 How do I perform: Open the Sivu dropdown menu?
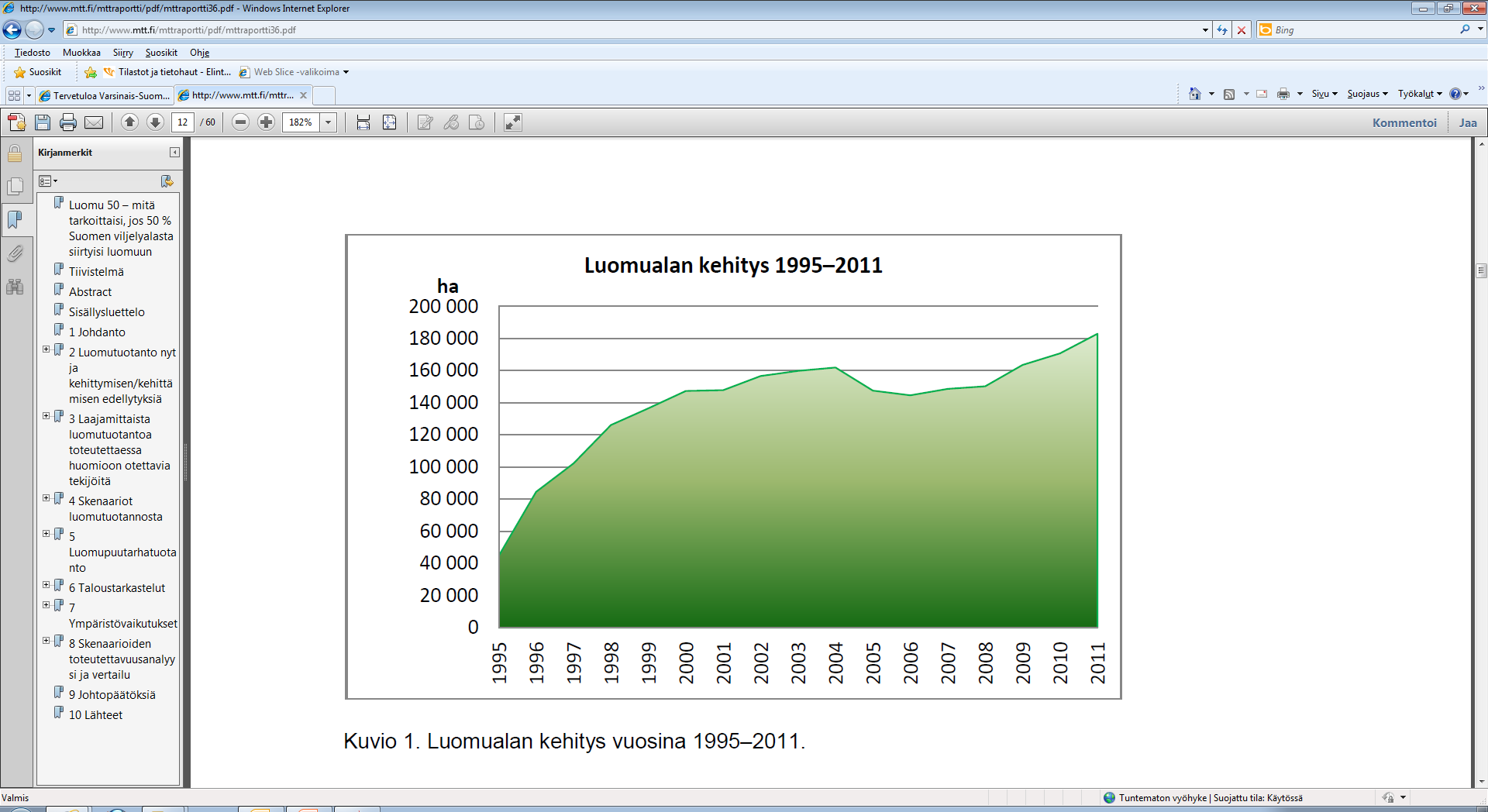point(1324,94)
